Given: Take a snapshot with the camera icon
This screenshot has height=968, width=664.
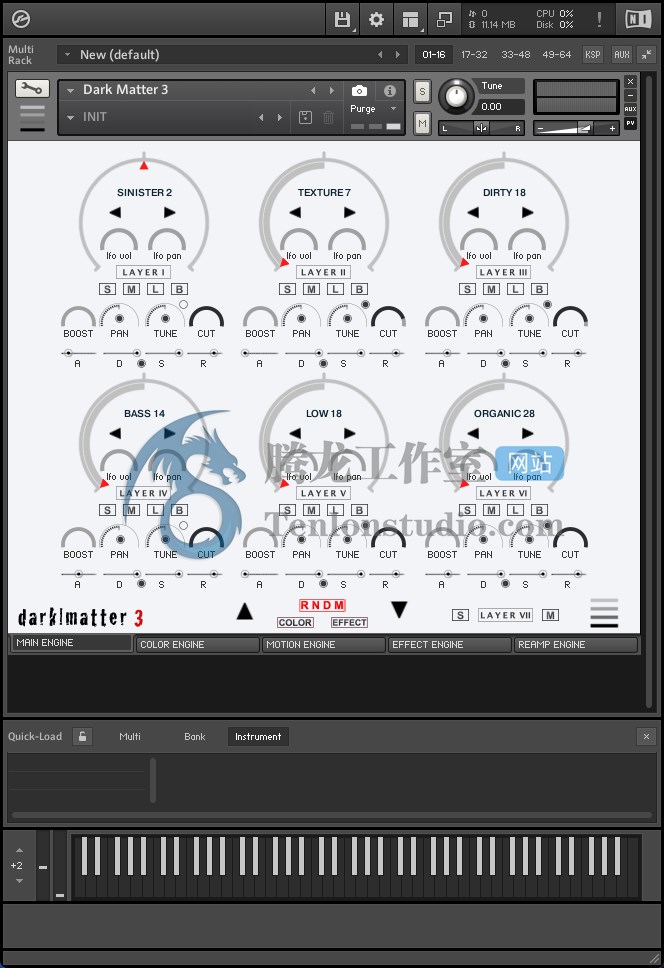Looking at the screenshot, I should point(359,91).
